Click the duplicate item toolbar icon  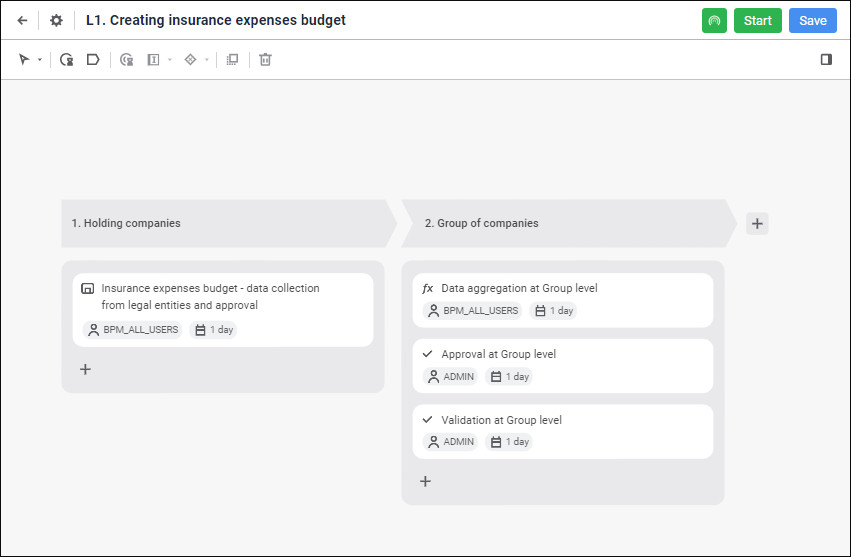[232, 60]
